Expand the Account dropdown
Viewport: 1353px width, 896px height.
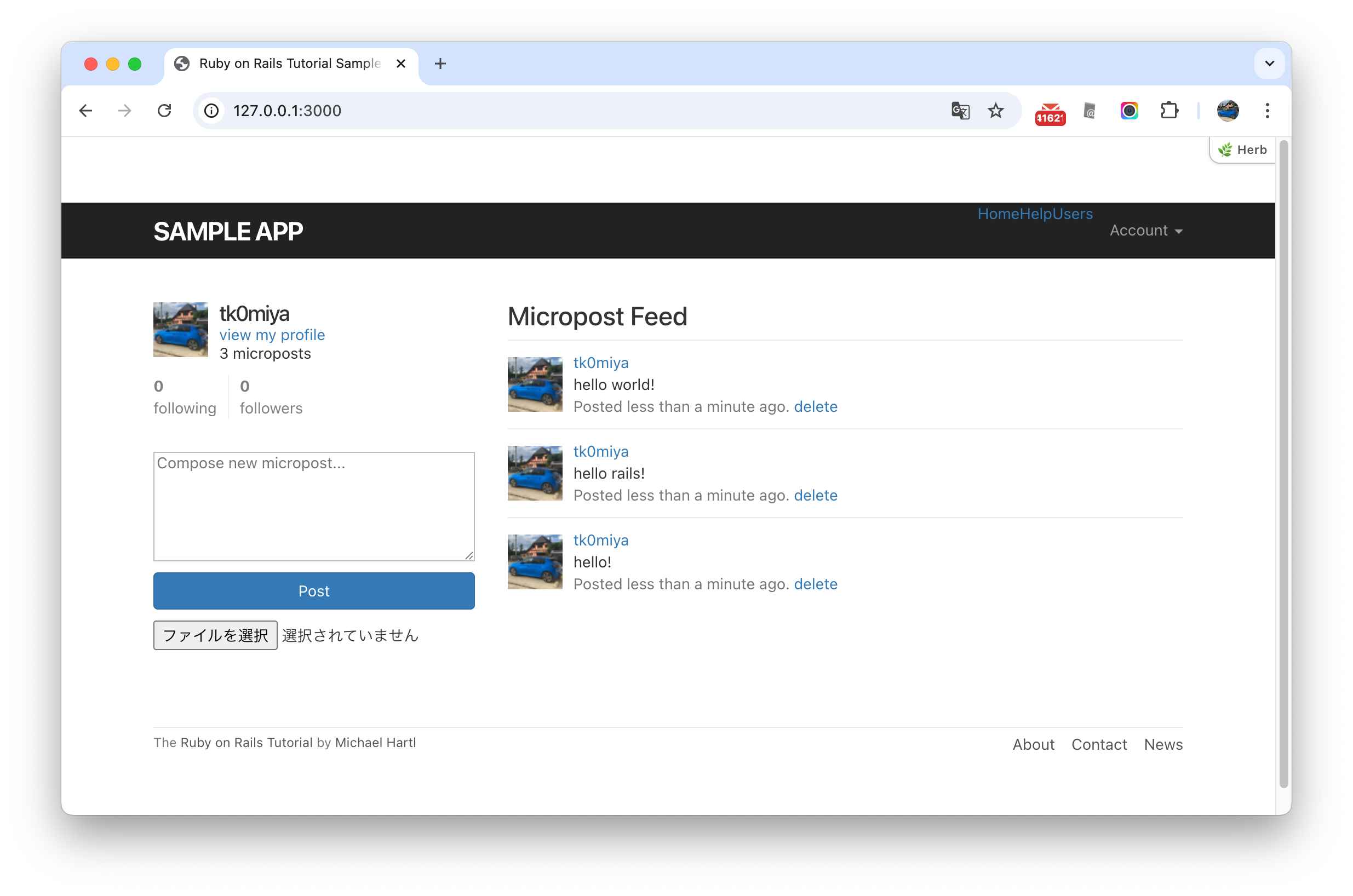[x=1145, y=230]
